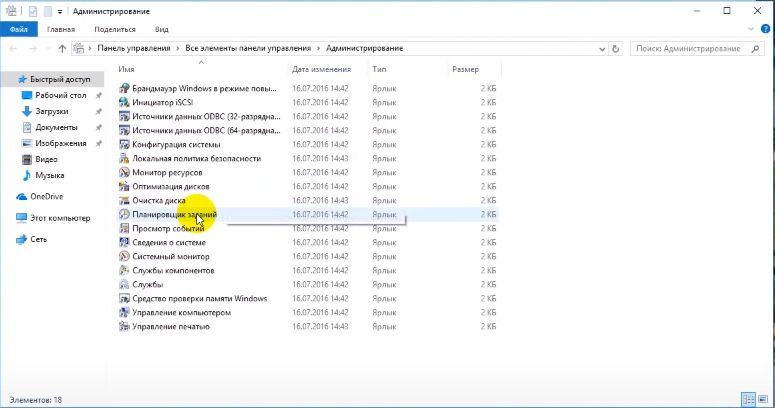Refresh the Администрирование folder view

[615, 48]
